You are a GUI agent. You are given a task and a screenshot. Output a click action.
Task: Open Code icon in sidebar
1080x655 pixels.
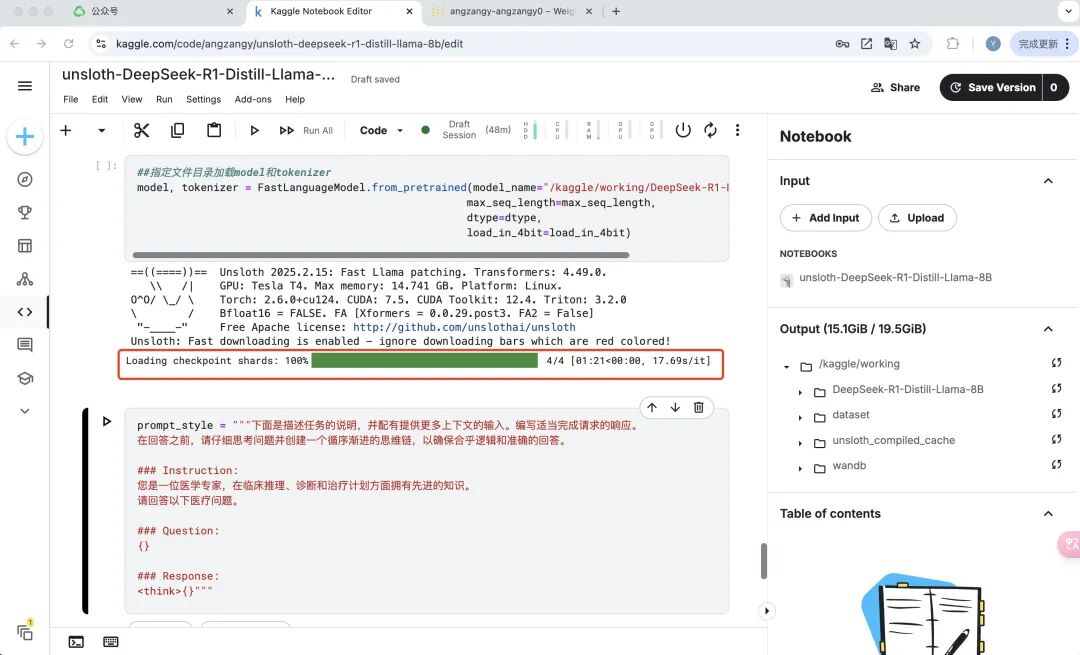coord(25,312)
